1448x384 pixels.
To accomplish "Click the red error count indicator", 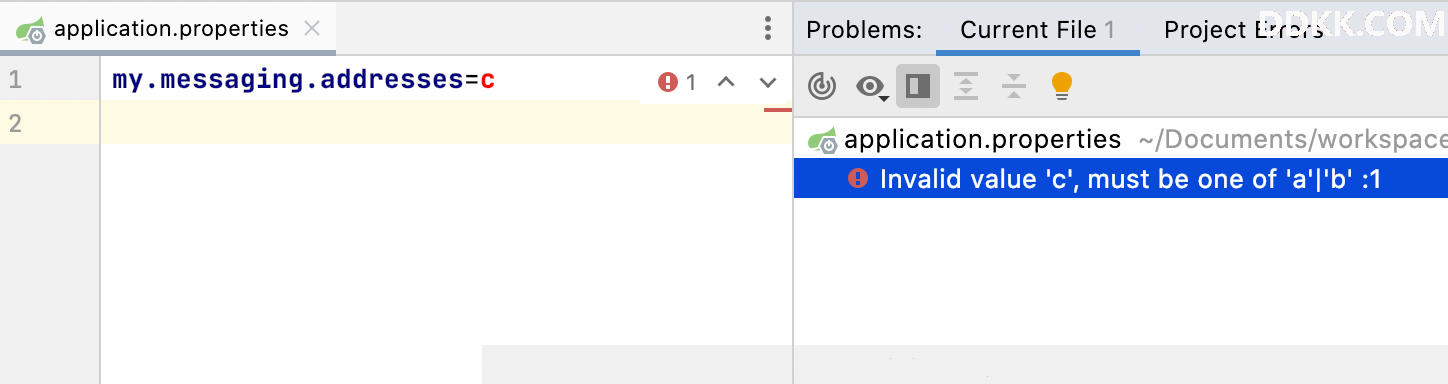I will click(677, 82).
